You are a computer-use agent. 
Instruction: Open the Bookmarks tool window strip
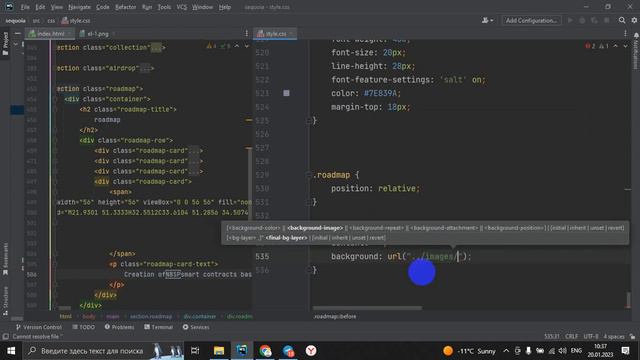click(5, 259)
